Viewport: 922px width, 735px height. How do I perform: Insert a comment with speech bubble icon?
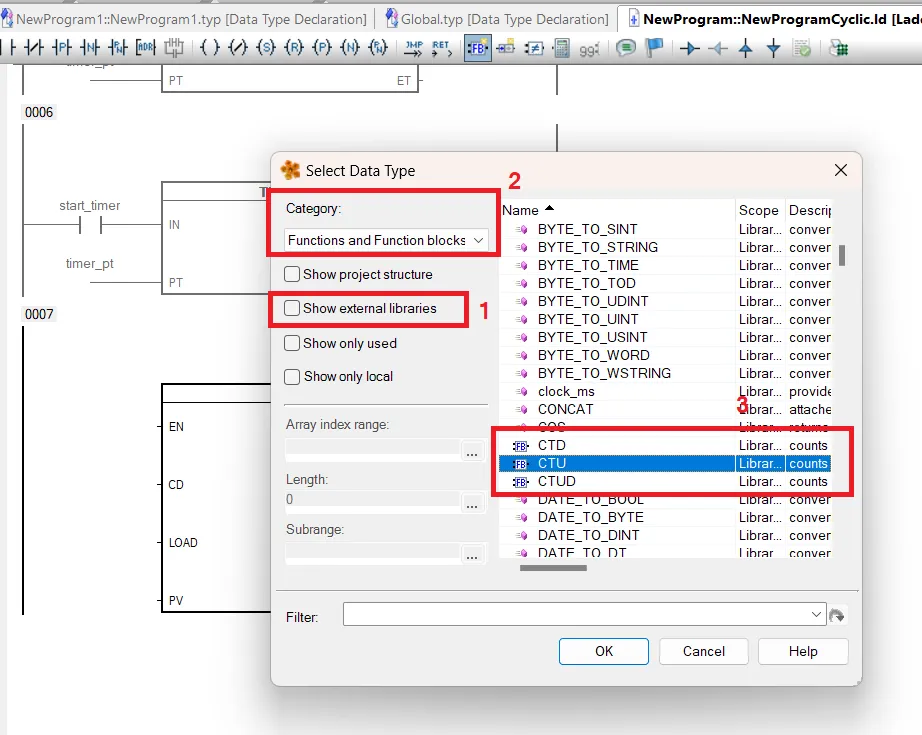tap(626, 48)
